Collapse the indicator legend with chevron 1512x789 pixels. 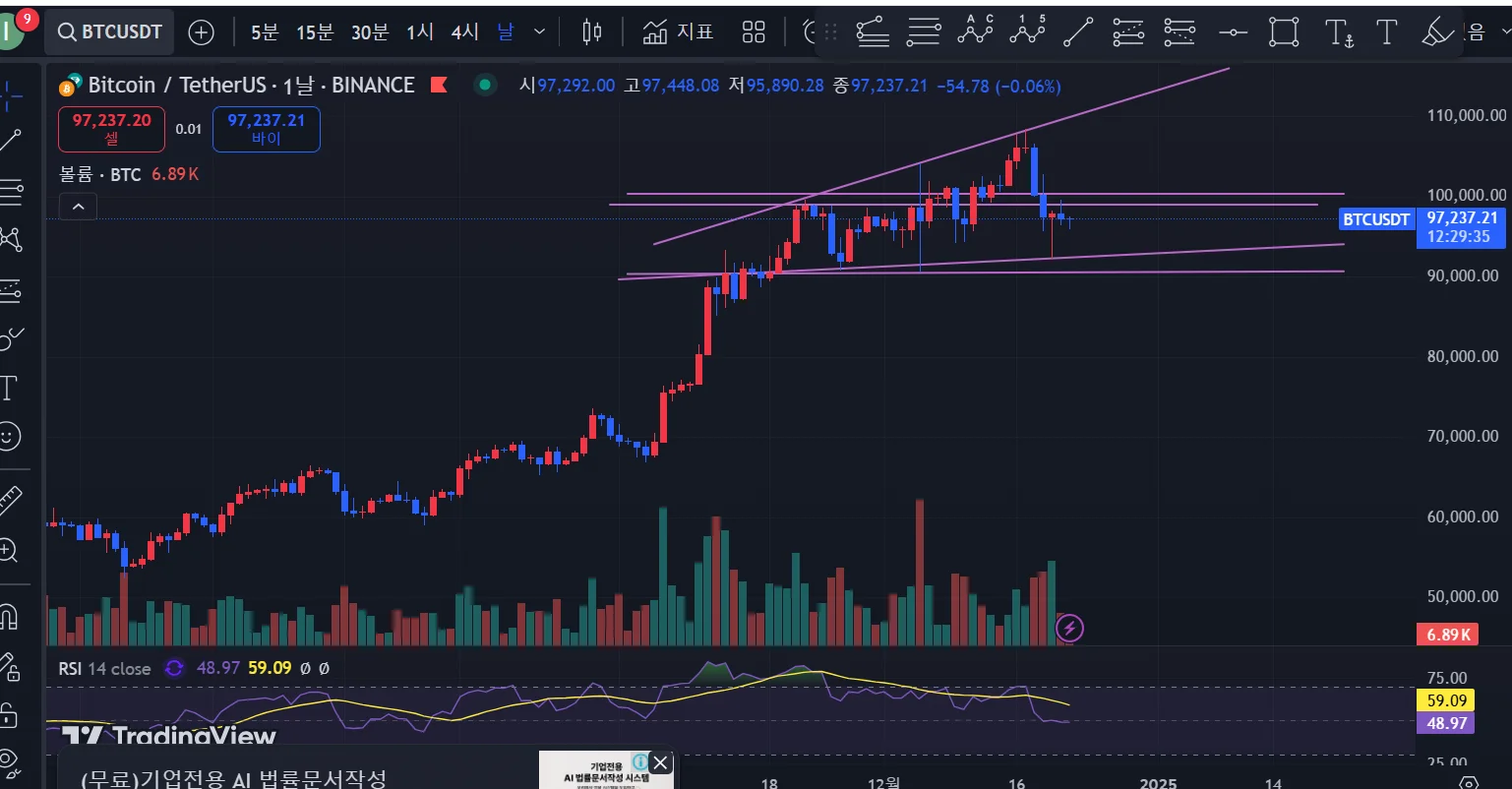pyautogui.click(x=78, y=207)
